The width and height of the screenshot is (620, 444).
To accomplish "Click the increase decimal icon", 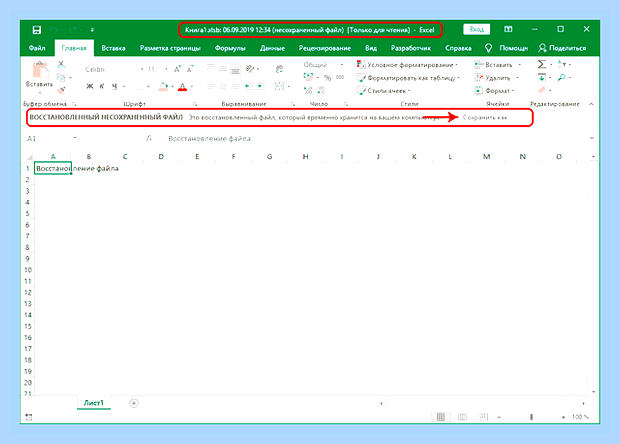I will pyautogui.click(x=308, y=91).
